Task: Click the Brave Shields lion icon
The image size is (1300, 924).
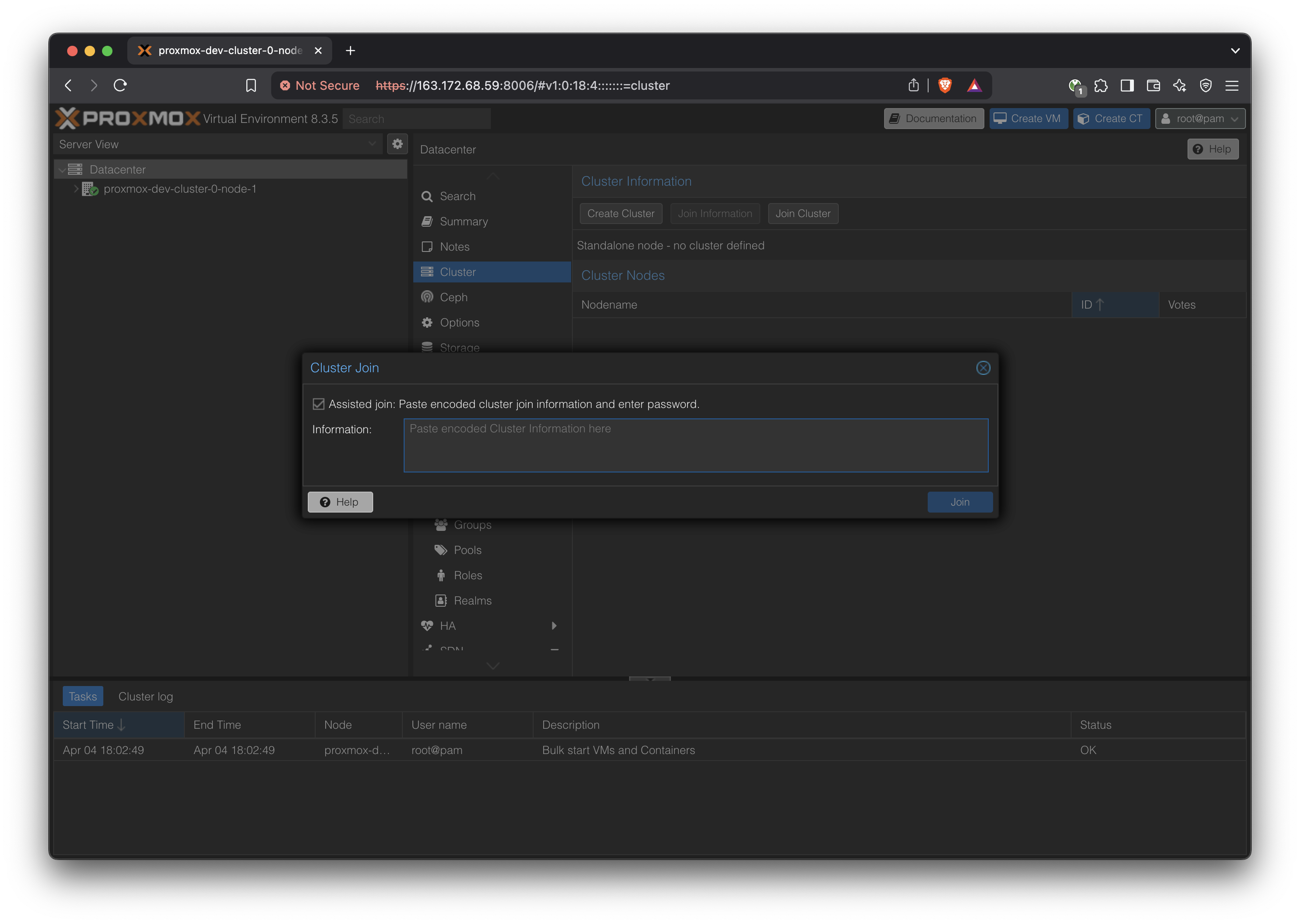Action: [x=944, y=85]
